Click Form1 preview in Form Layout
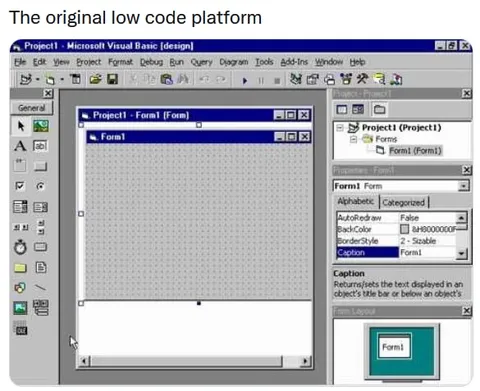This screenshot has height=391, width=480. 394,347
